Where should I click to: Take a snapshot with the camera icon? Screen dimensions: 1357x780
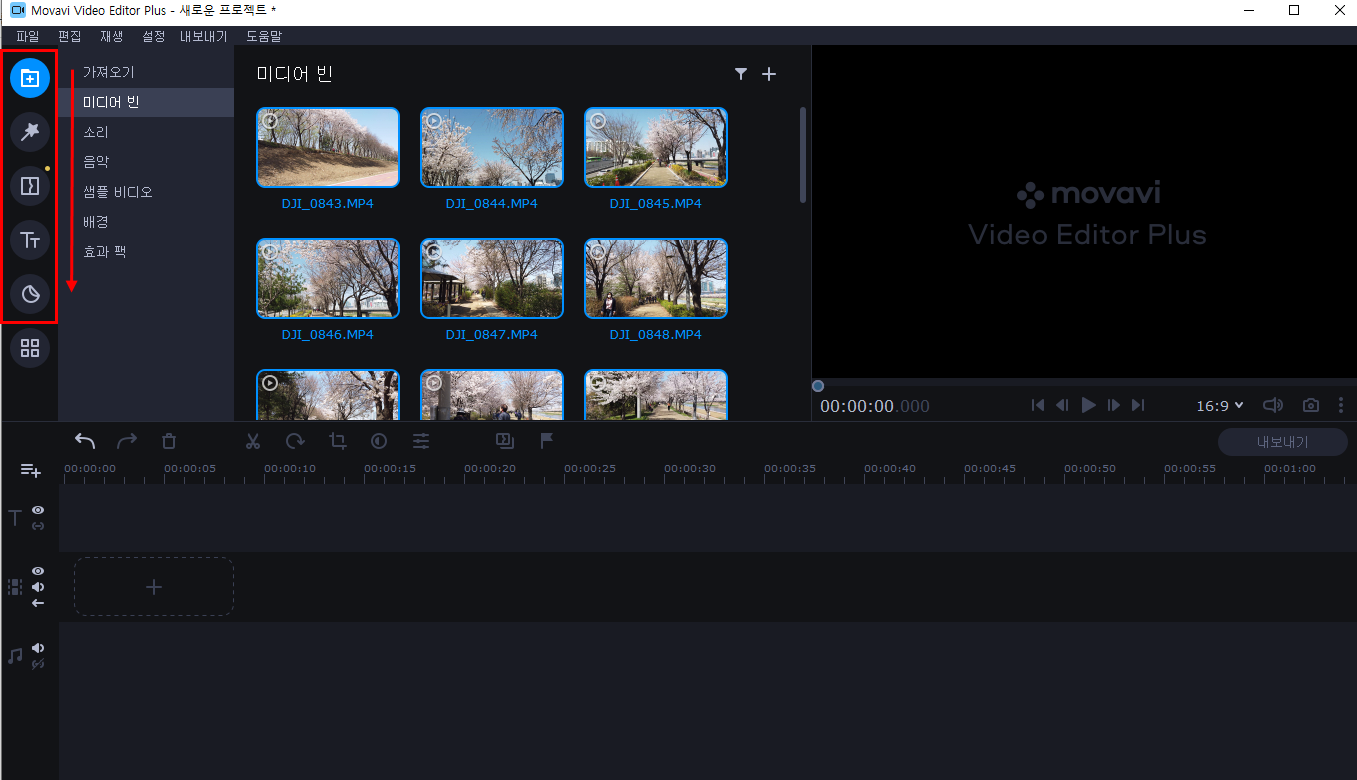[1311, 405]
